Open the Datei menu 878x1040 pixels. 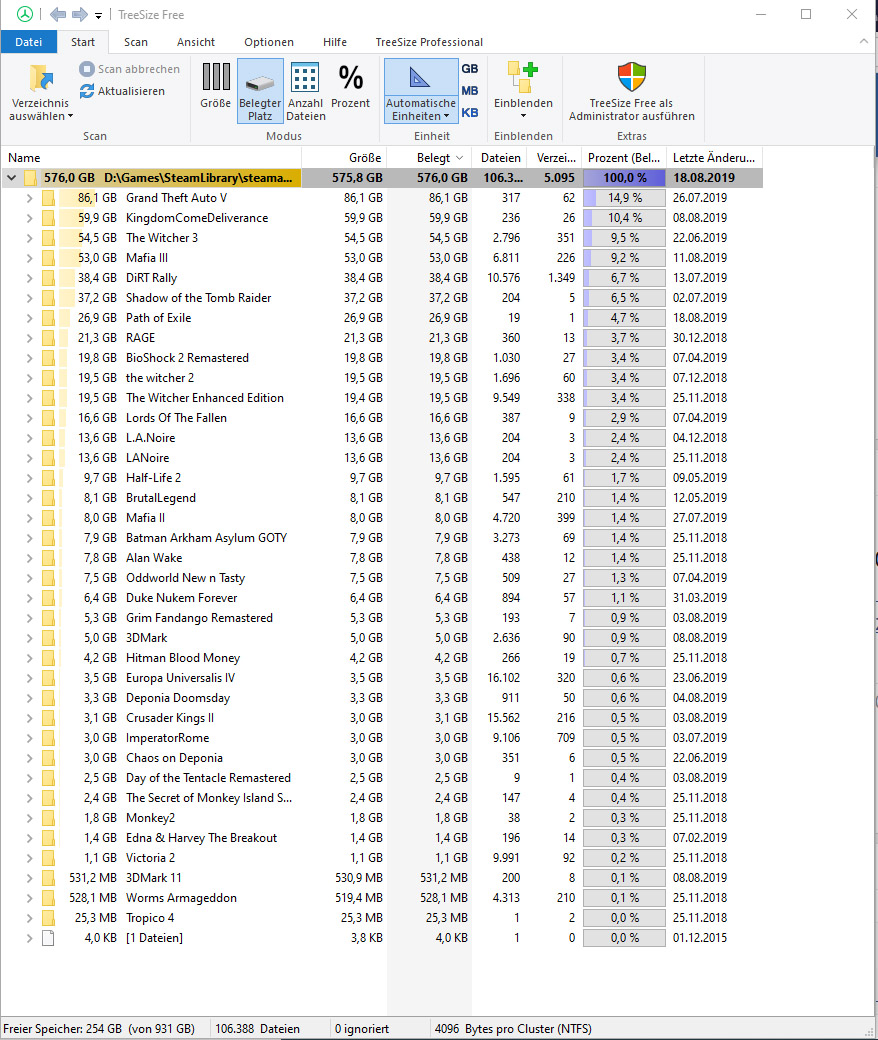tap(29, 42)
